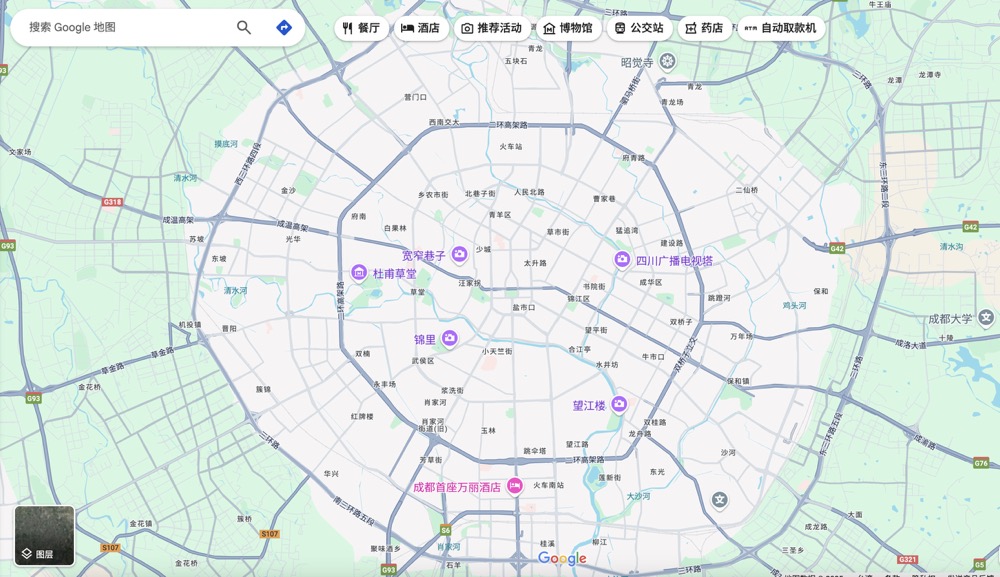Click the 火车站 label
Image resolution: width=1000 pixels, height=577 pixels.
pyautogui.click(x=511, y=147)
